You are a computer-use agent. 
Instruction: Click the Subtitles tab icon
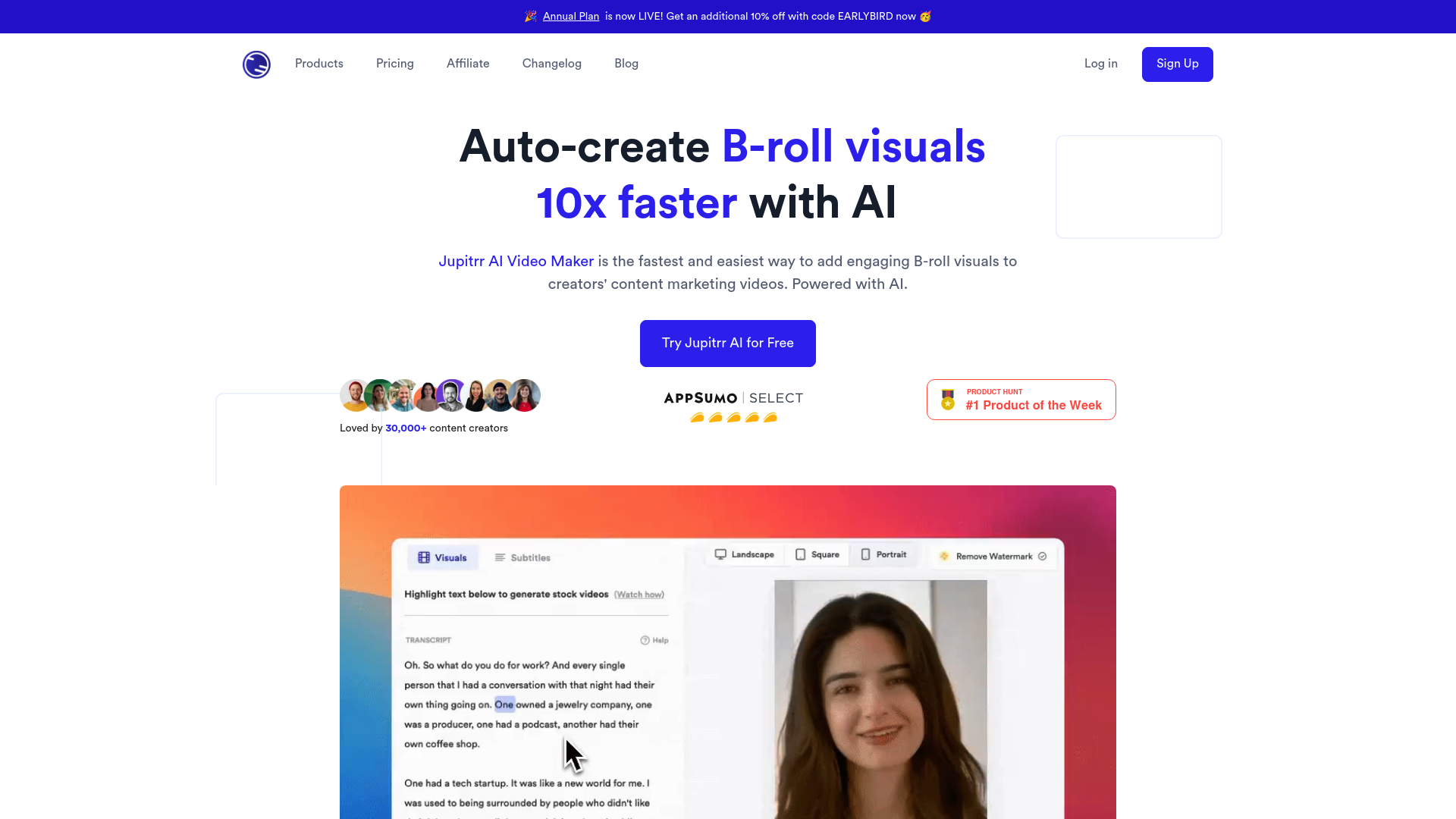(499, 557)
